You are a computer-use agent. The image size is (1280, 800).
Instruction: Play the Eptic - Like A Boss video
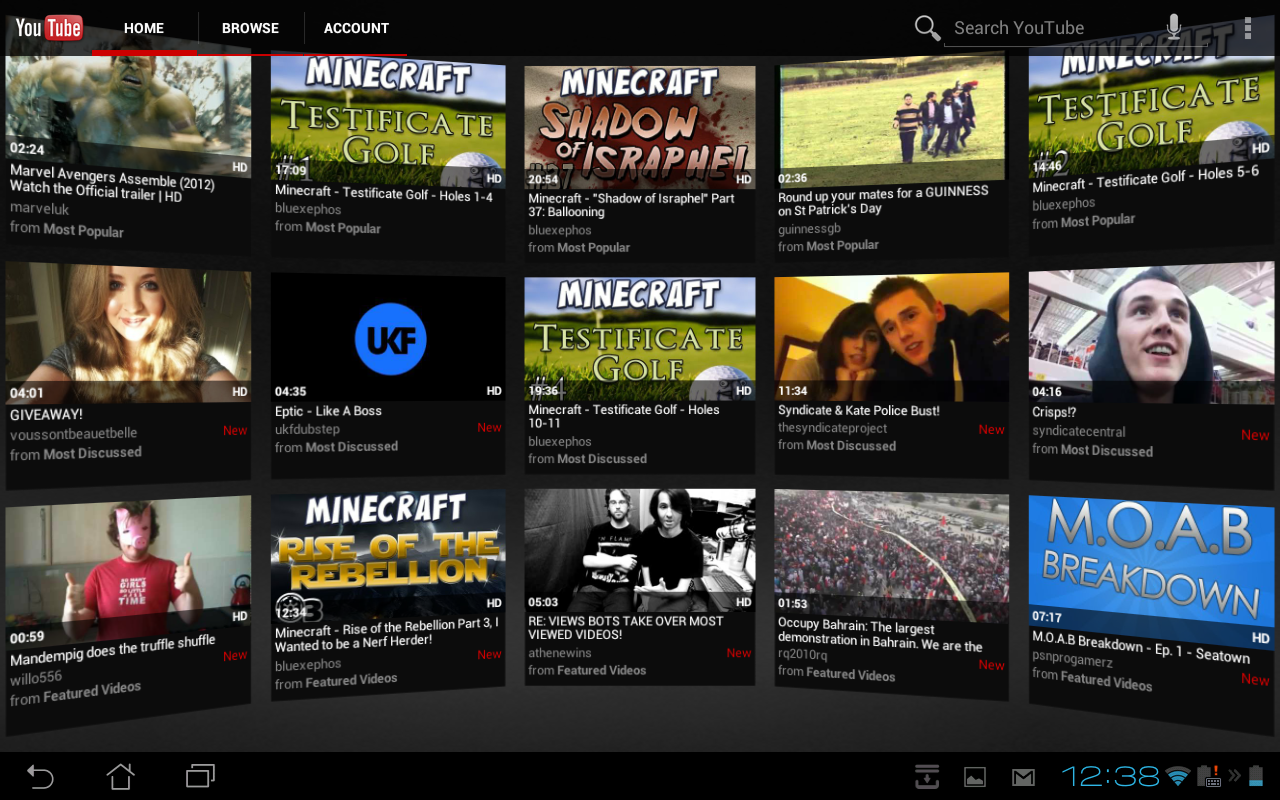(390, 340)
